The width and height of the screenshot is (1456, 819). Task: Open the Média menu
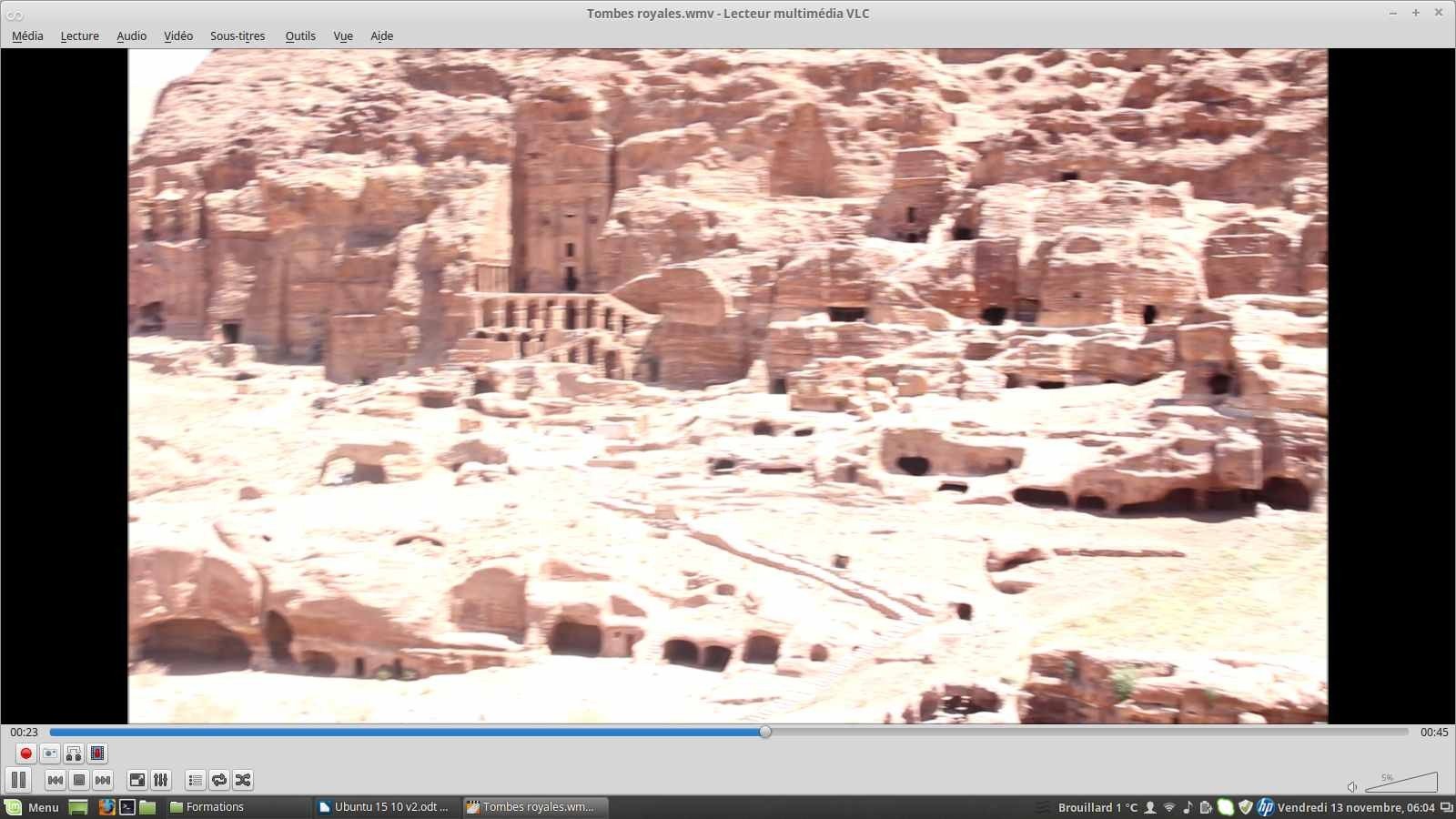[27, 36]
